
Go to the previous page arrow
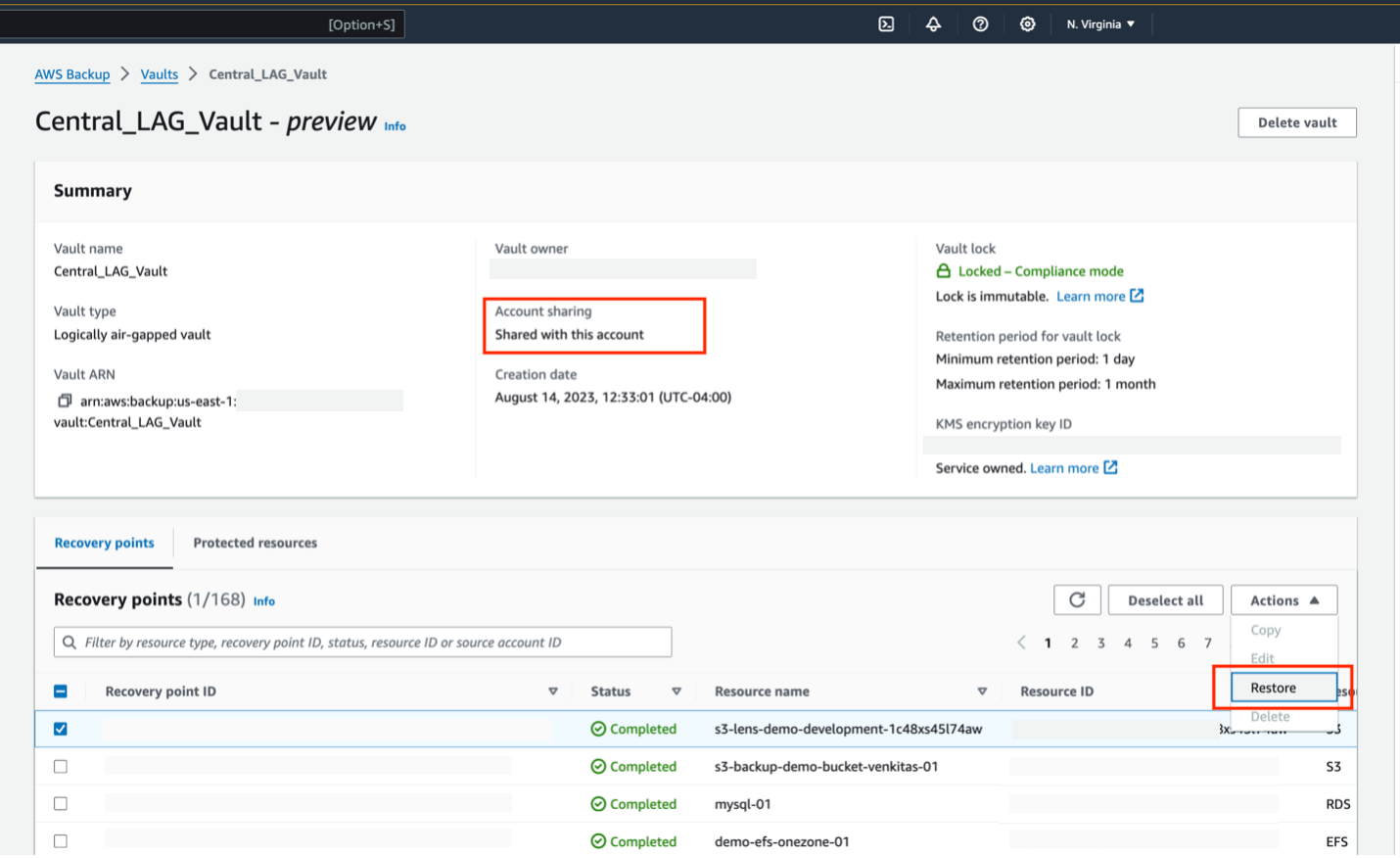(1021, 643)
